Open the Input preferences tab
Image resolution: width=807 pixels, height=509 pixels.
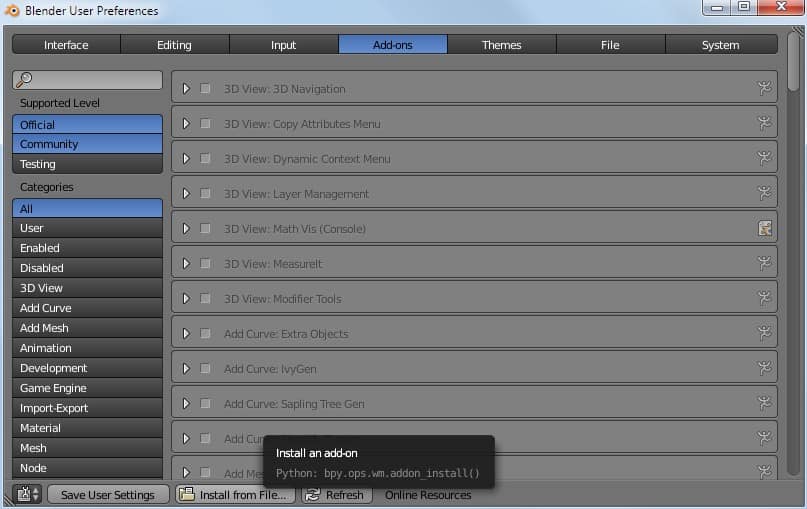coord(283,45)
